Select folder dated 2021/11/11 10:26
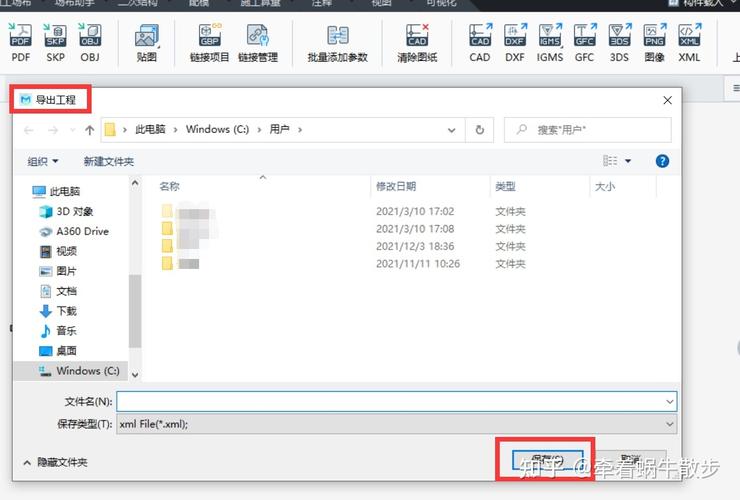Viewport: 740px width, 500px height. point(344,264)
